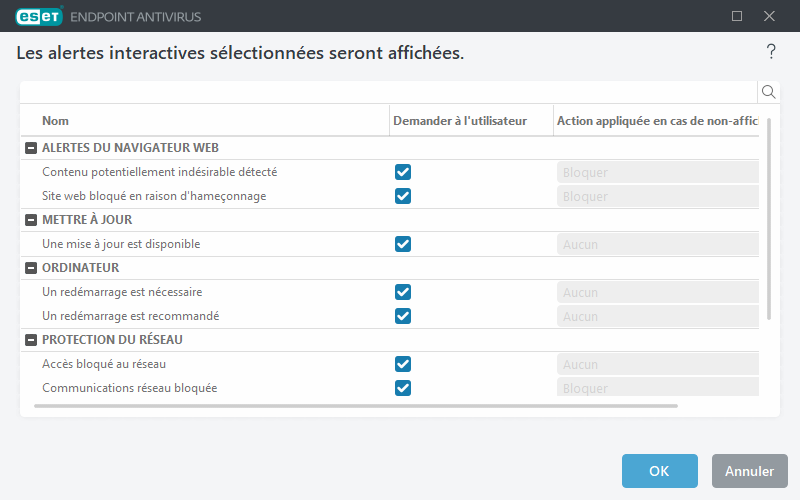
Task: Select row Contenu potentiellement indésirable détecté
Action: pyautogui.click(x=390, y=172)
